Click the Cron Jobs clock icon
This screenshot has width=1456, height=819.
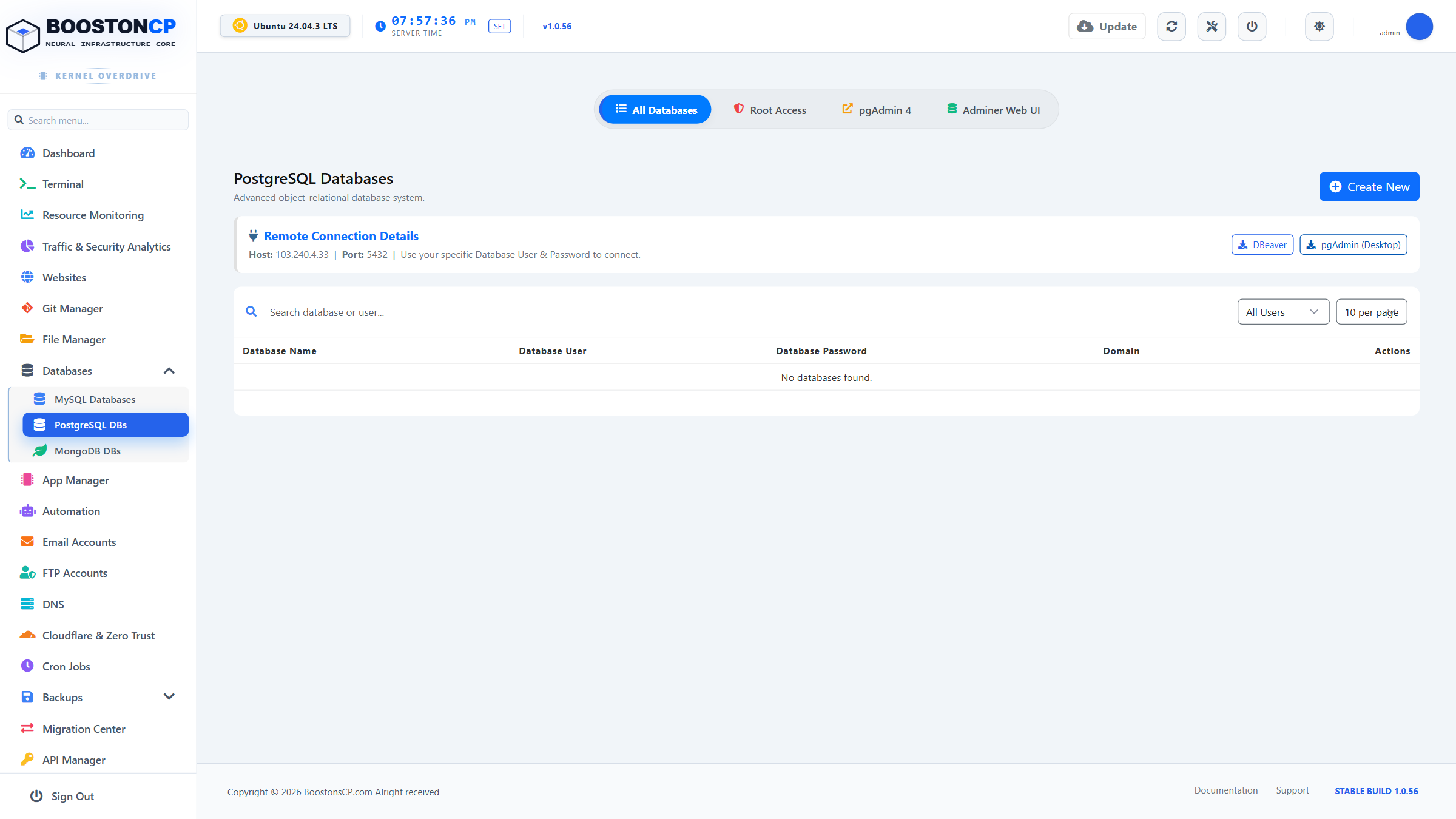click(27, 666)
